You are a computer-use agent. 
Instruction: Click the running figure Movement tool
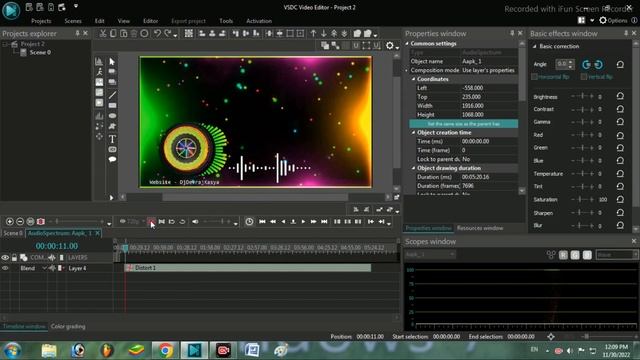point(99,72)
